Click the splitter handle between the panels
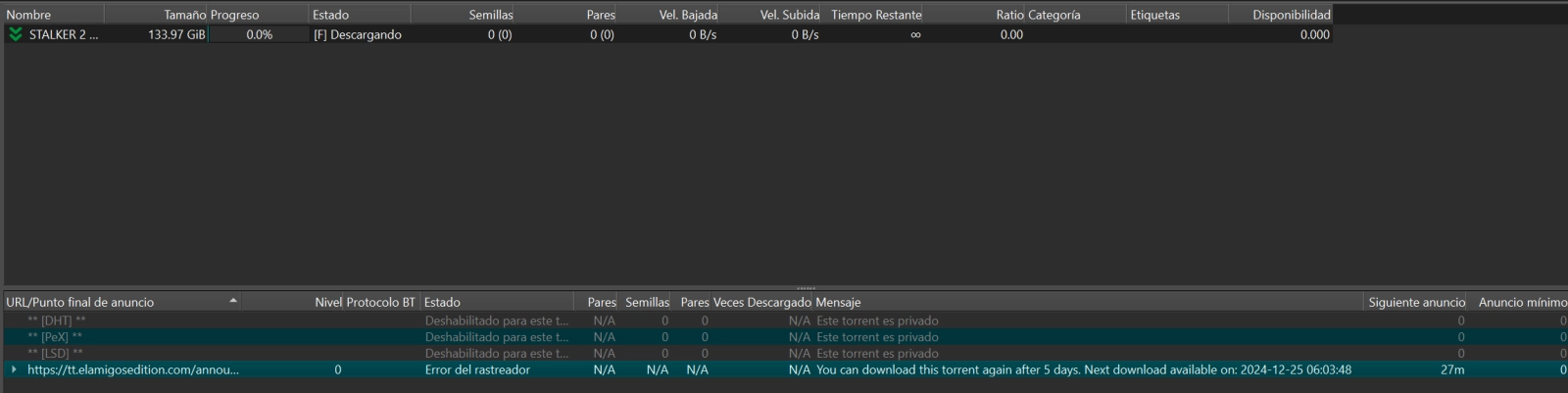 pos(806,288)
